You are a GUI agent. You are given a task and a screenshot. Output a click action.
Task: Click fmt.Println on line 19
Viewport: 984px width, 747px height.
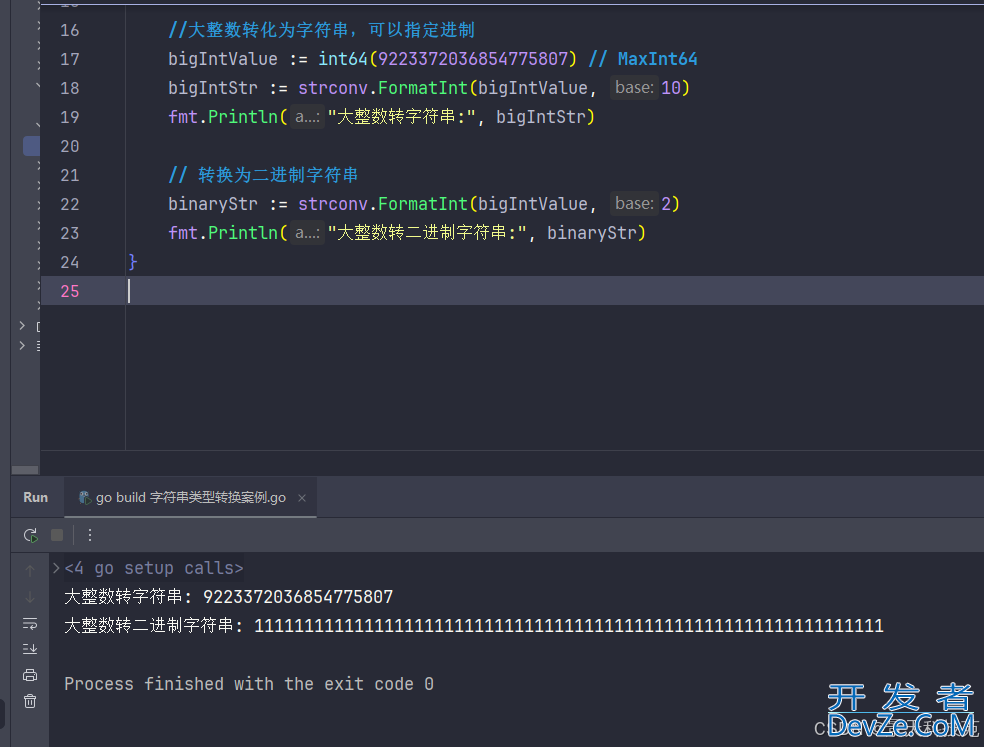(223, 117)
